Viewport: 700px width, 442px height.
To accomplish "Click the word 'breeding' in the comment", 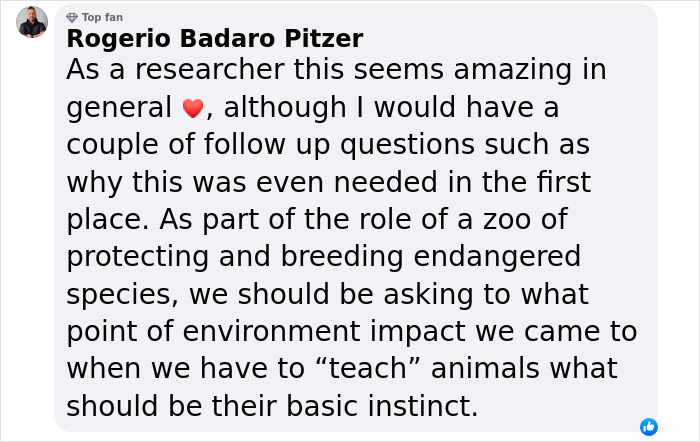I will pyautogui.click(x=342, y=258).
